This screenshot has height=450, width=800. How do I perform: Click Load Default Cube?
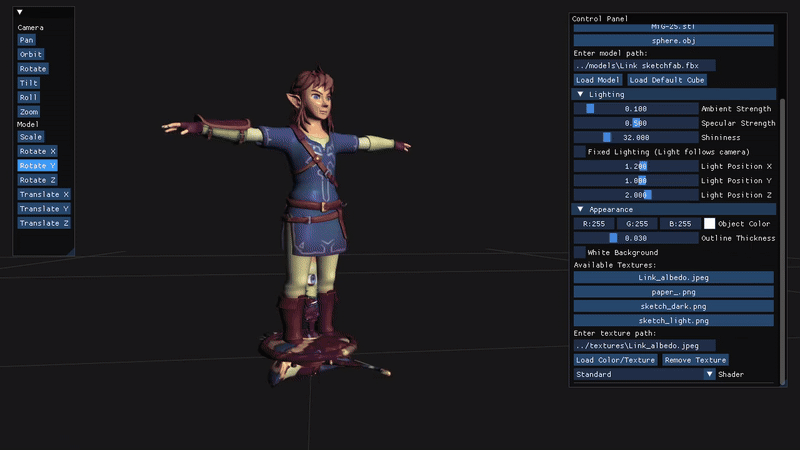pos(666,80)
